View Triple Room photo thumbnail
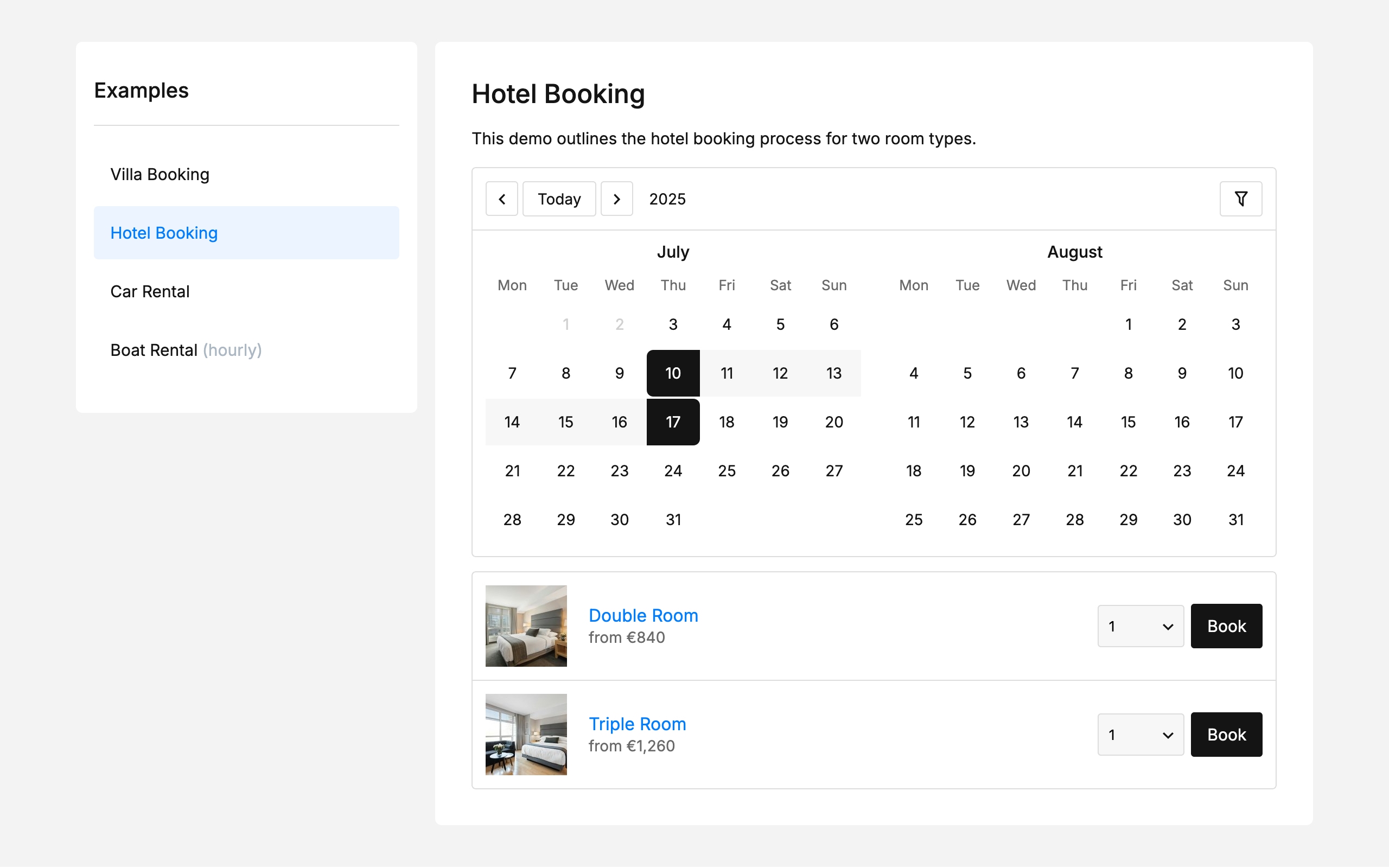1389x868 pixels. point(526,734)
